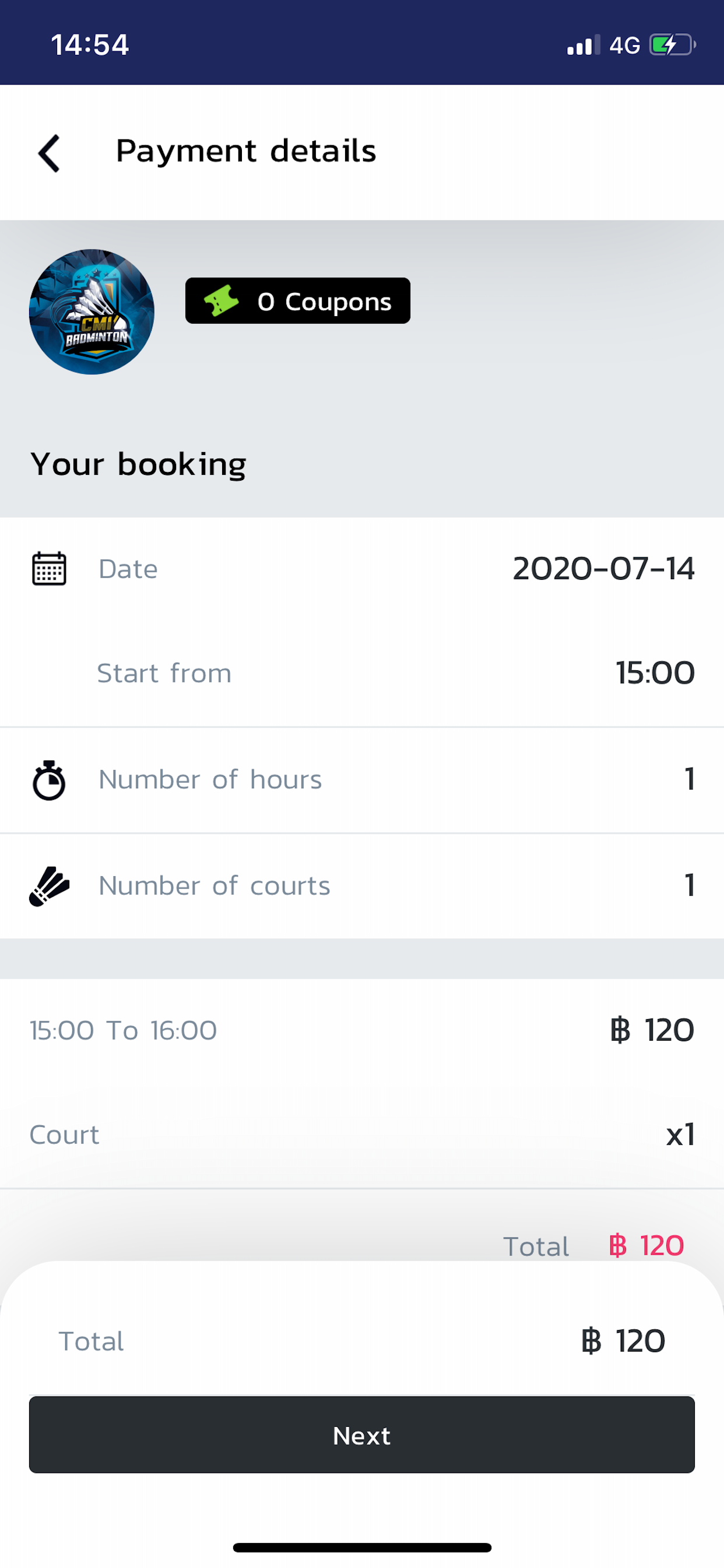The width and height of the screenshot is (724, 1568).
Task: Tap the Payment details title
Action: point(246,151)
